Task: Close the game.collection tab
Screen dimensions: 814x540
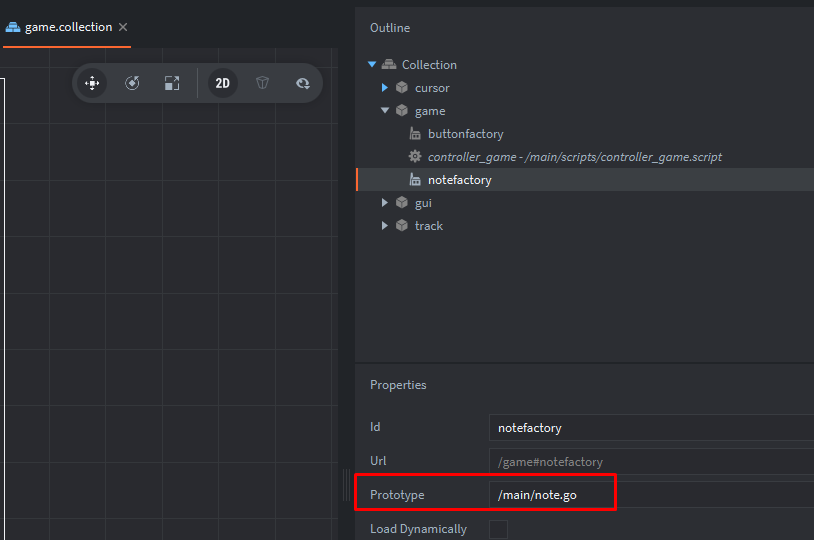Action: [123, 27]
